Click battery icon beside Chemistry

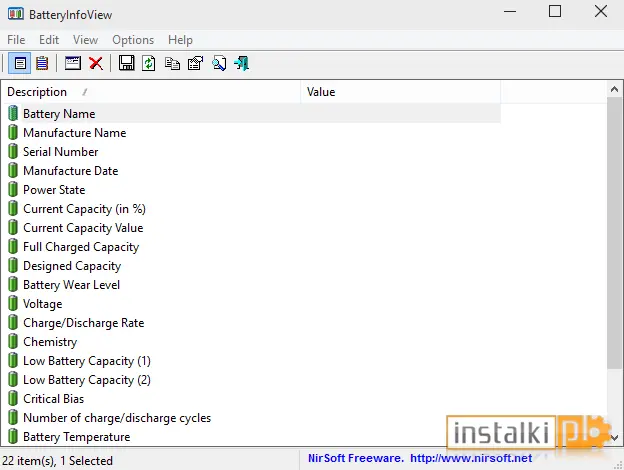13,341
